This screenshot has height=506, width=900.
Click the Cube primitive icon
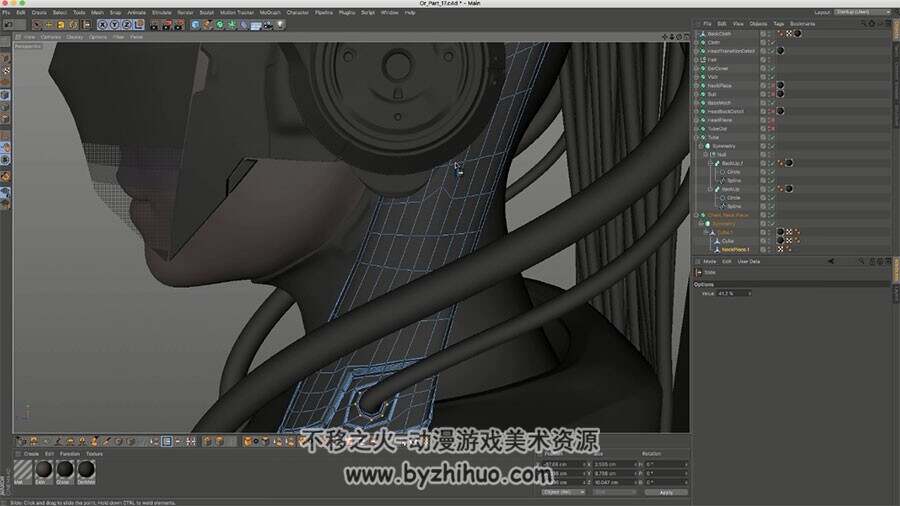[x=195, y=25]
